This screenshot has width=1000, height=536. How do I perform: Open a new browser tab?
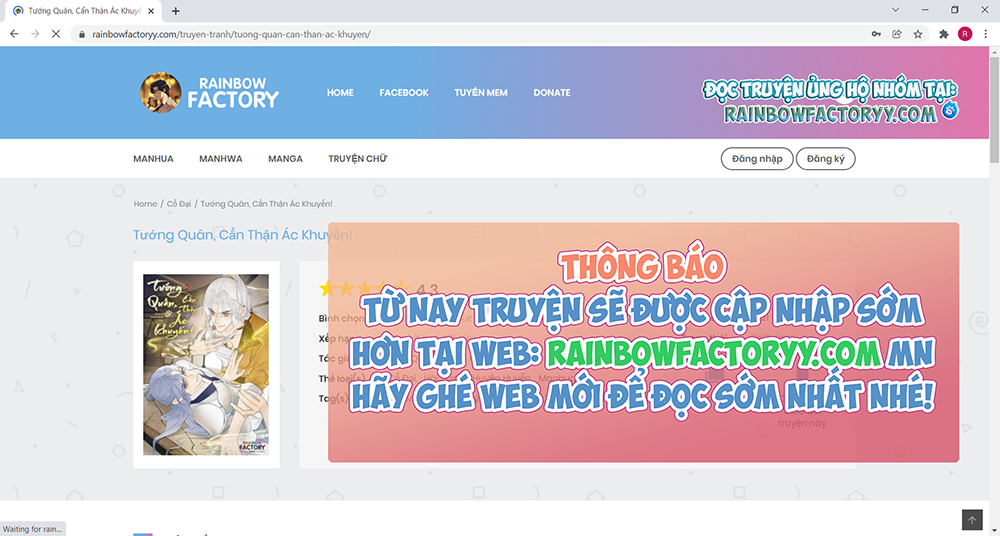(176, 11)
